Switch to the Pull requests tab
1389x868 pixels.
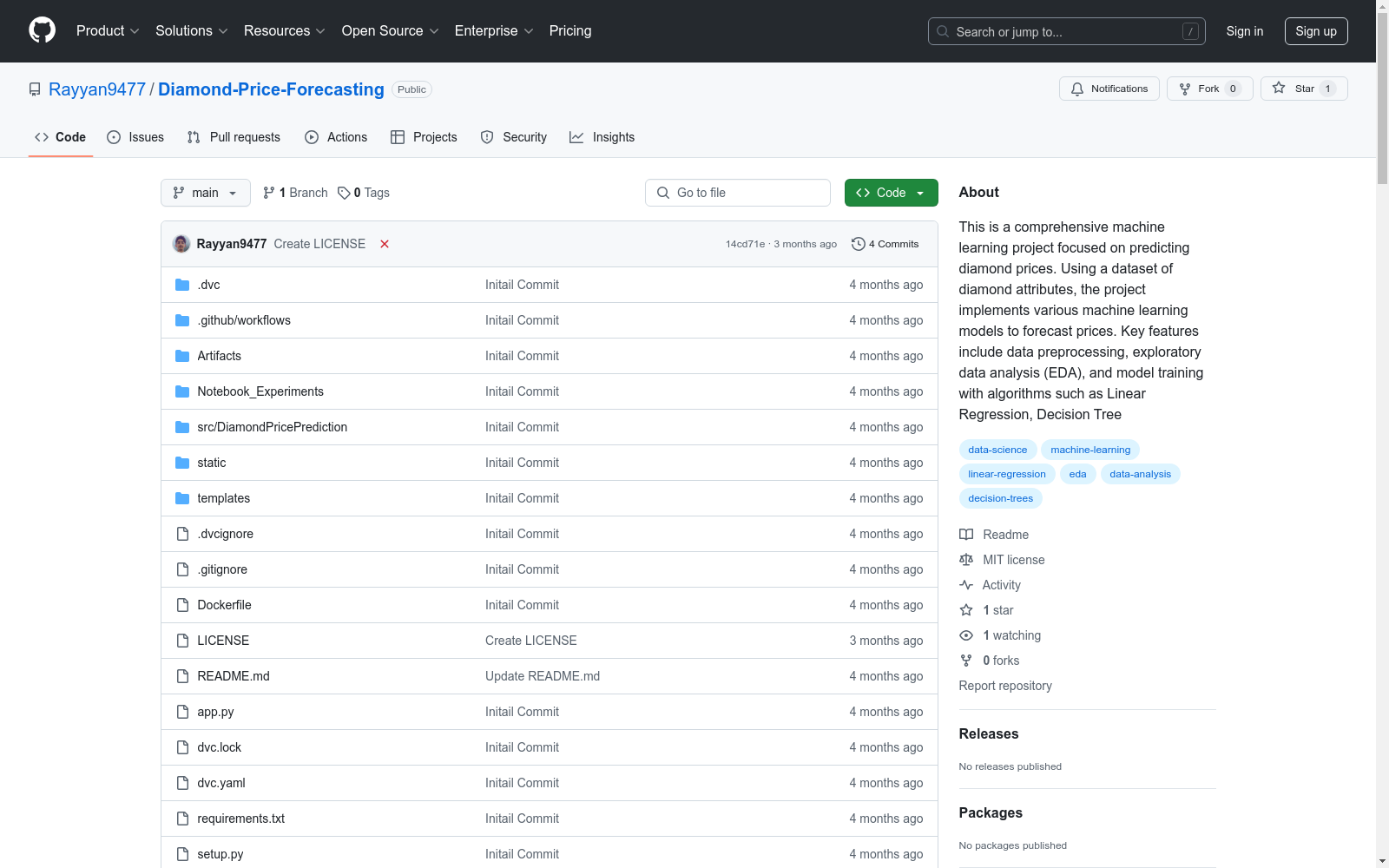(x=234, y=137)
